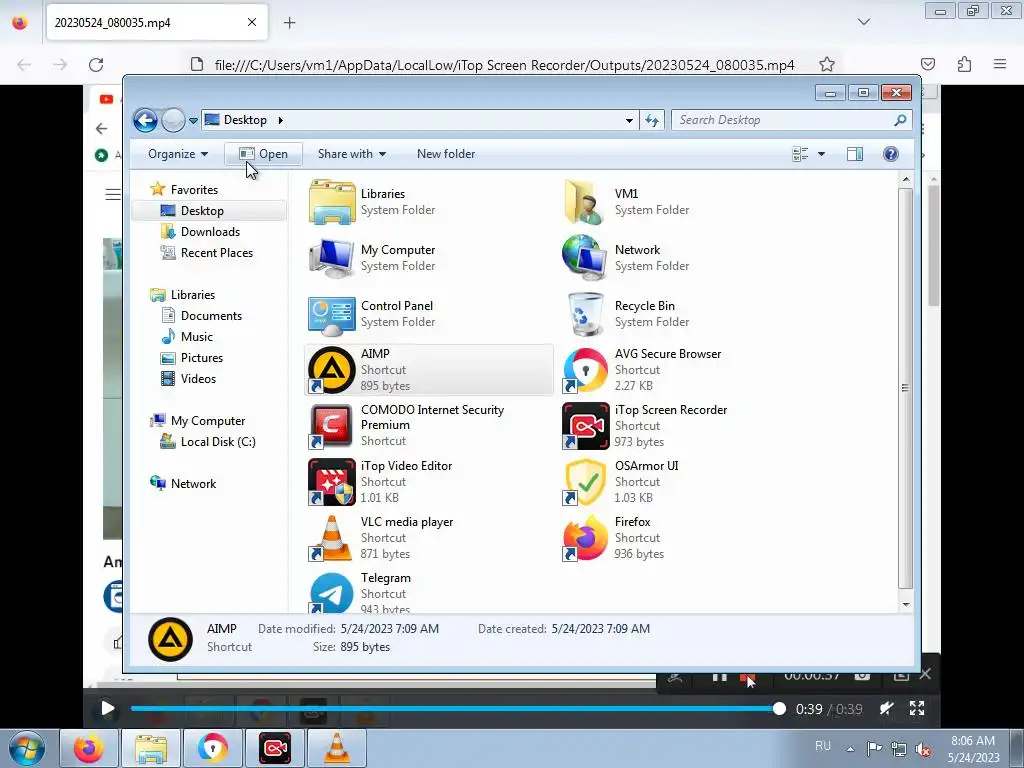Screen dimensions: 1024x768
Task: Save to Pocket icon in Firefox
Action: click(927, 64)
